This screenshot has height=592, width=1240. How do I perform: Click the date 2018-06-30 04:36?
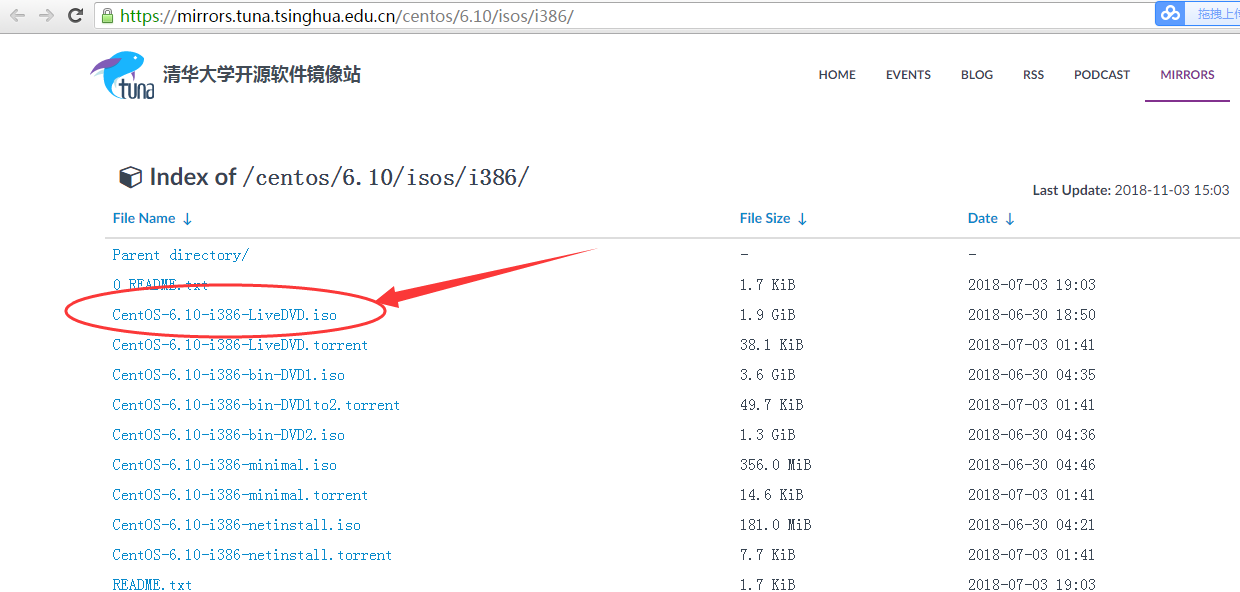[1032, 435]
